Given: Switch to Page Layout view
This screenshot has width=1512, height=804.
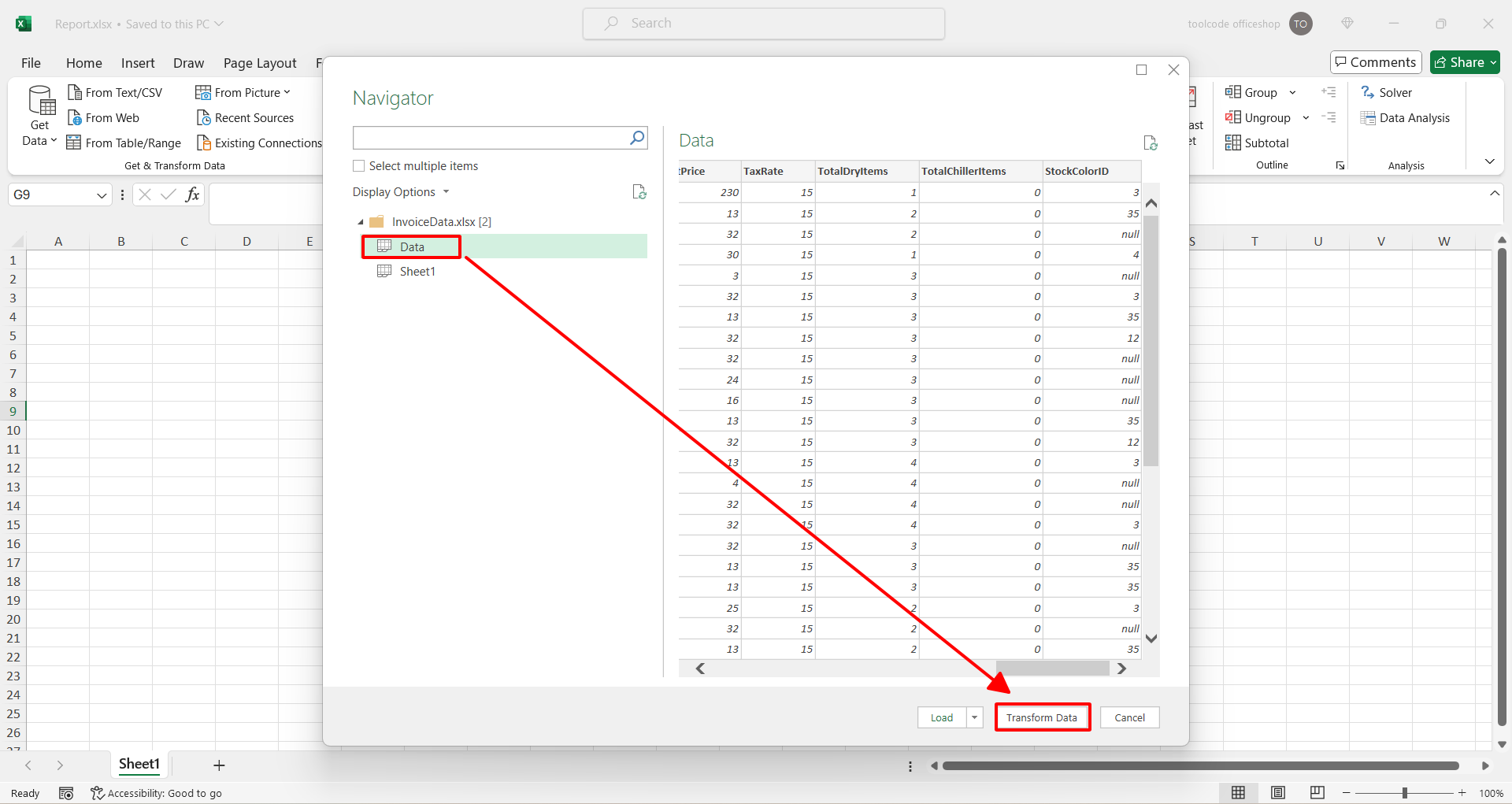Looking at the screenshot, I should [1277, 793].
